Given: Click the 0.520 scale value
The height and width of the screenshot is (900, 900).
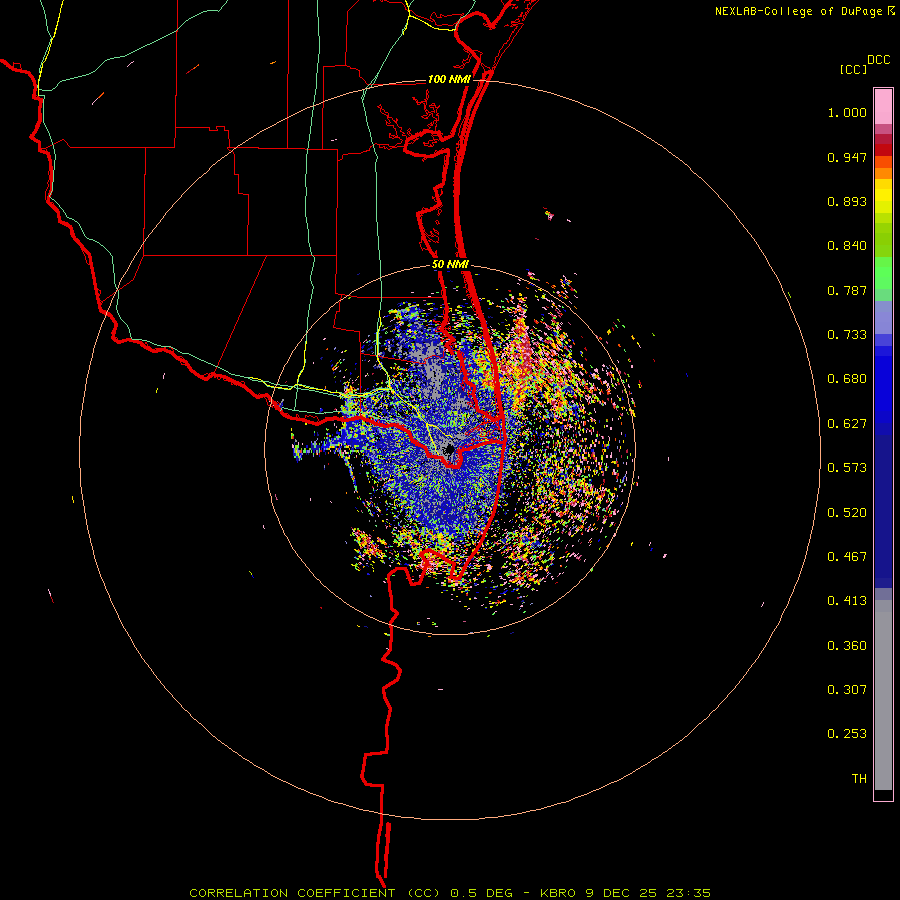Looking at the screenshot, I should [x=847, y=513].
